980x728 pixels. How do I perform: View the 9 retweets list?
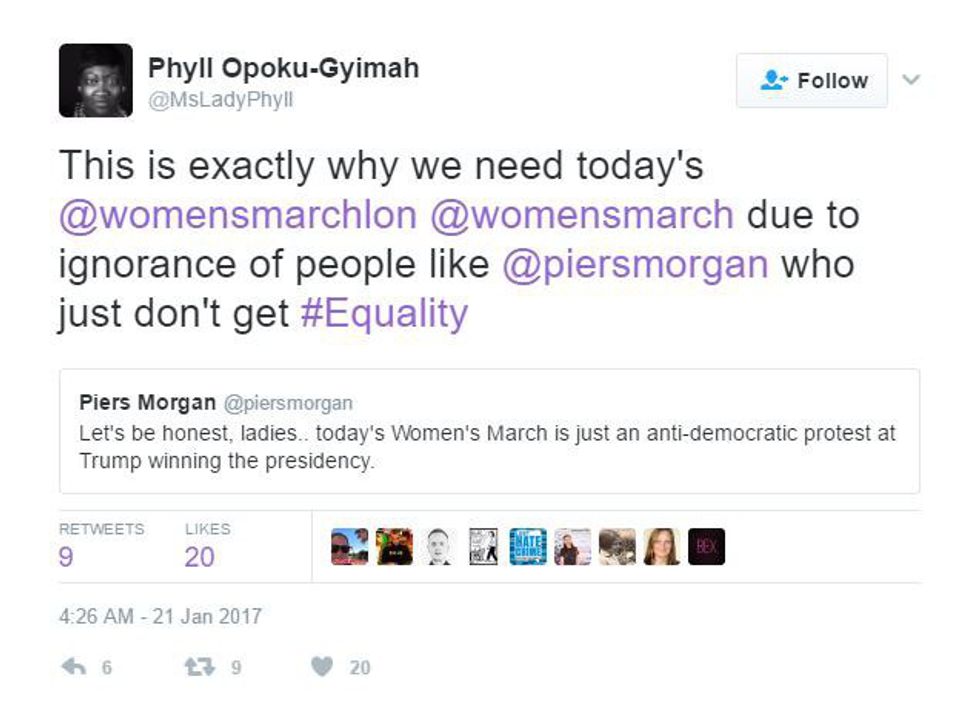pyautogui.click(x=66, y=556)
